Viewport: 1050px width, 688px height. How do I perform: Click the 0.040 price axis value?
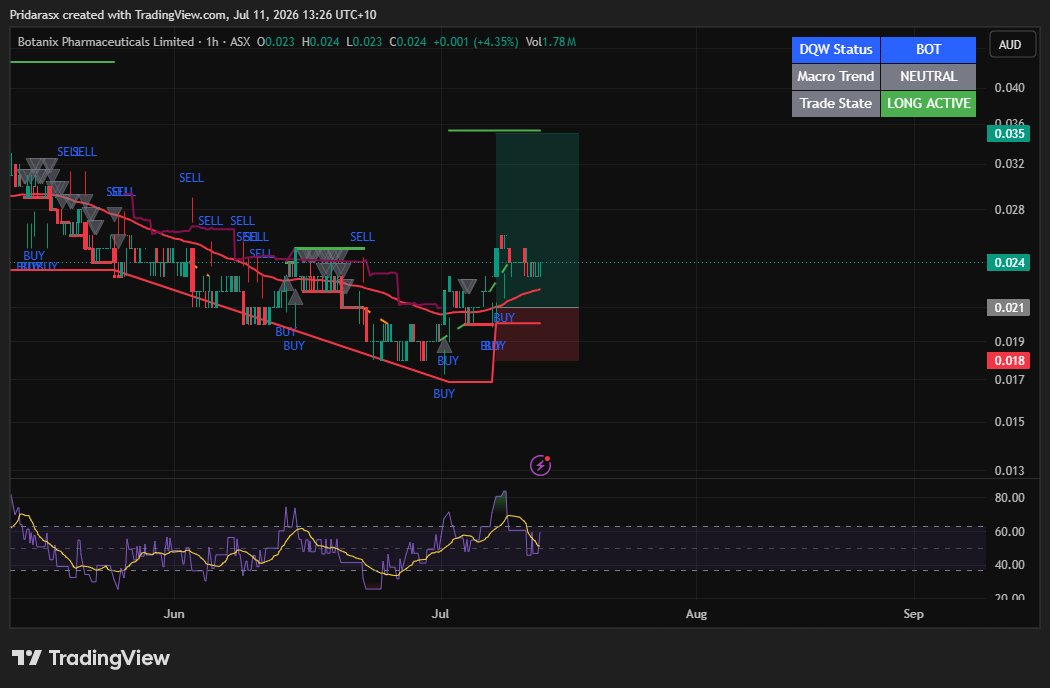click(1009, 88)
